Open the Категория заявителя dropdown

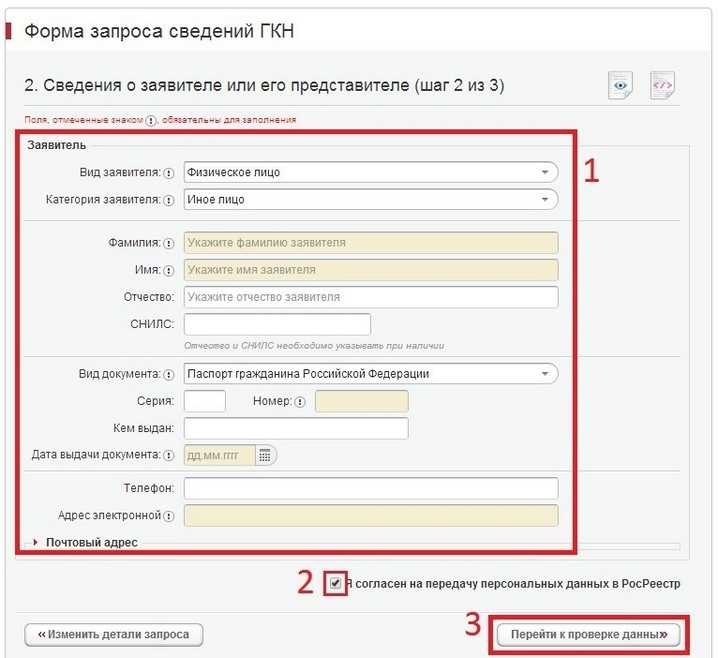[x=370, y=199]
